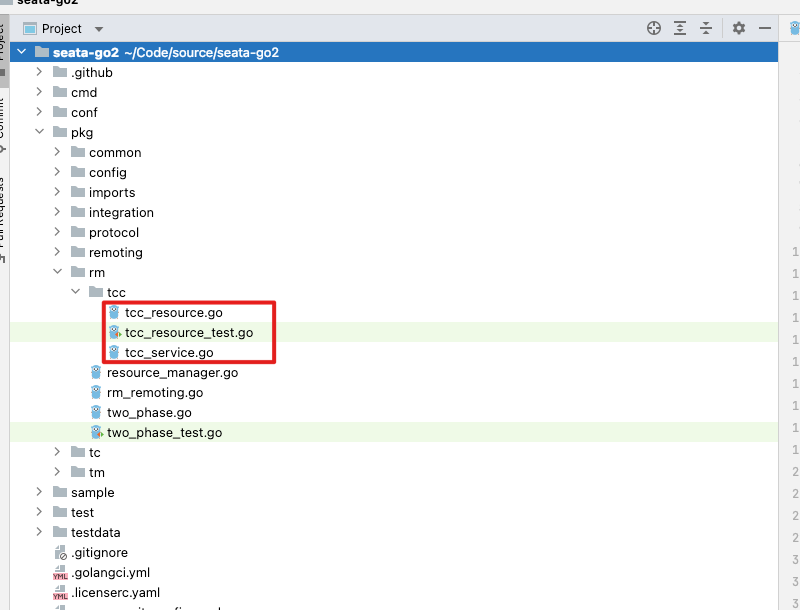The width and height of the screenshot is (800, 610).
Task: Click the gopher icon of tcc_resource.go
Action: pyautogui.click(x=114, y=312)
